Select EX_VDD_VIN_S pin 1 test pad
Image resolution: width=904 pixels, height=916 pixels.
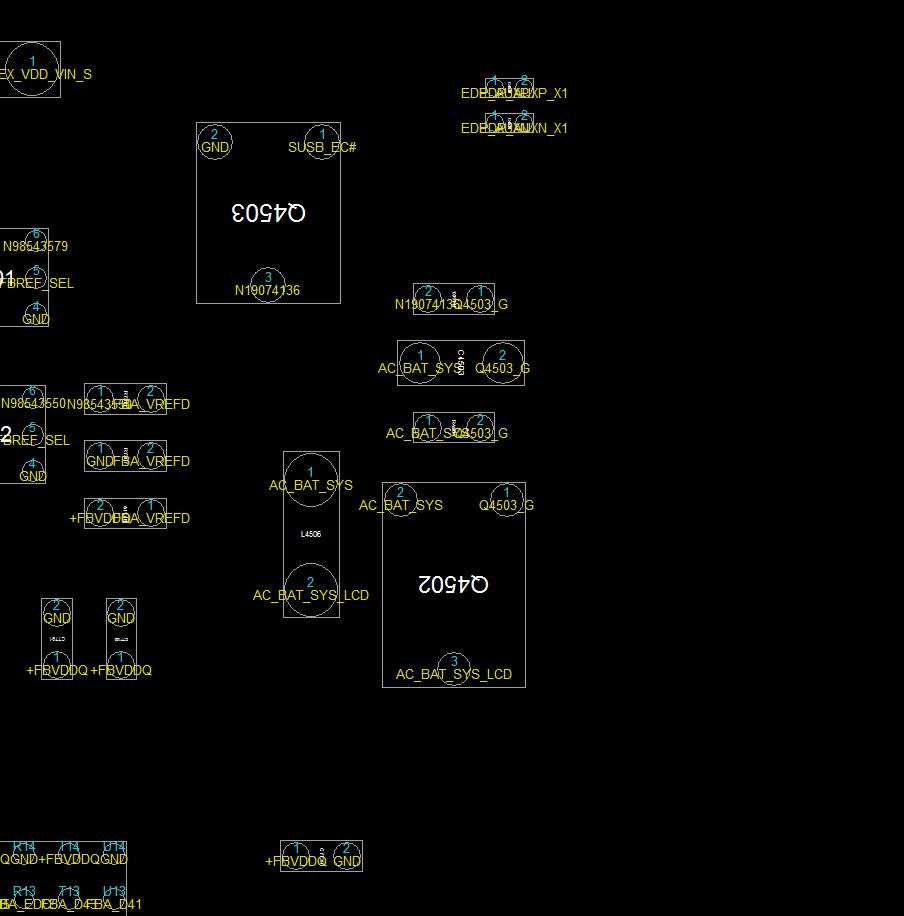click(32, 69)
